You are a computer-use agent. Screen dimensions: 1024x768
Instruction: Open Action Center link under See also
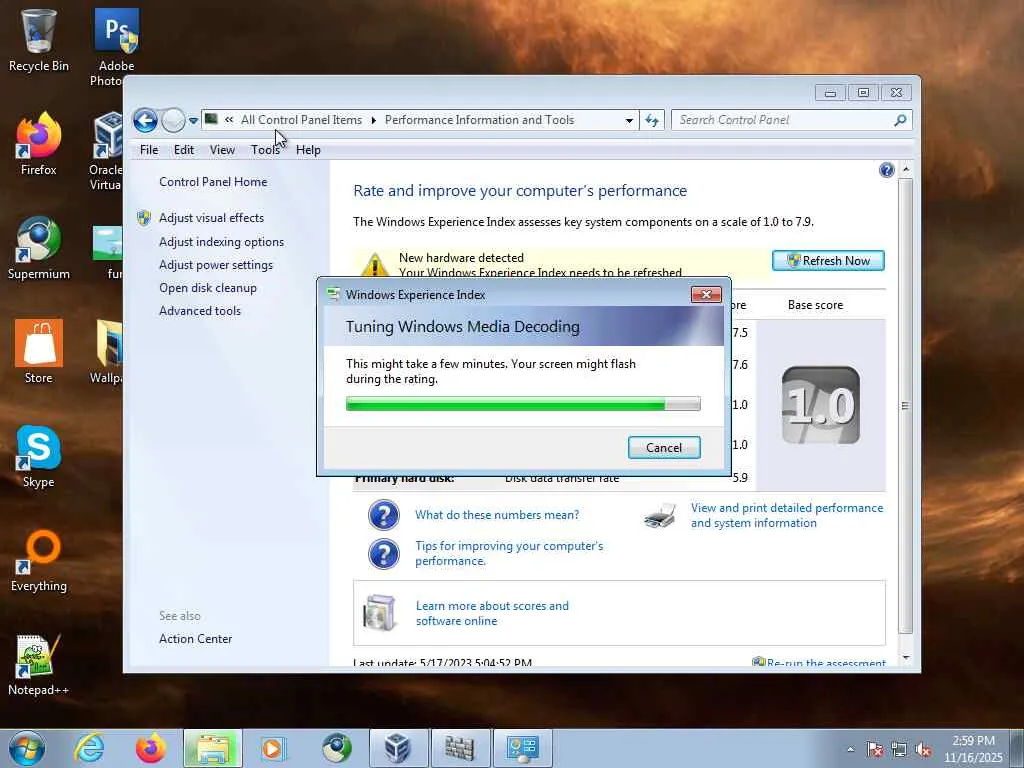point(195,639)
